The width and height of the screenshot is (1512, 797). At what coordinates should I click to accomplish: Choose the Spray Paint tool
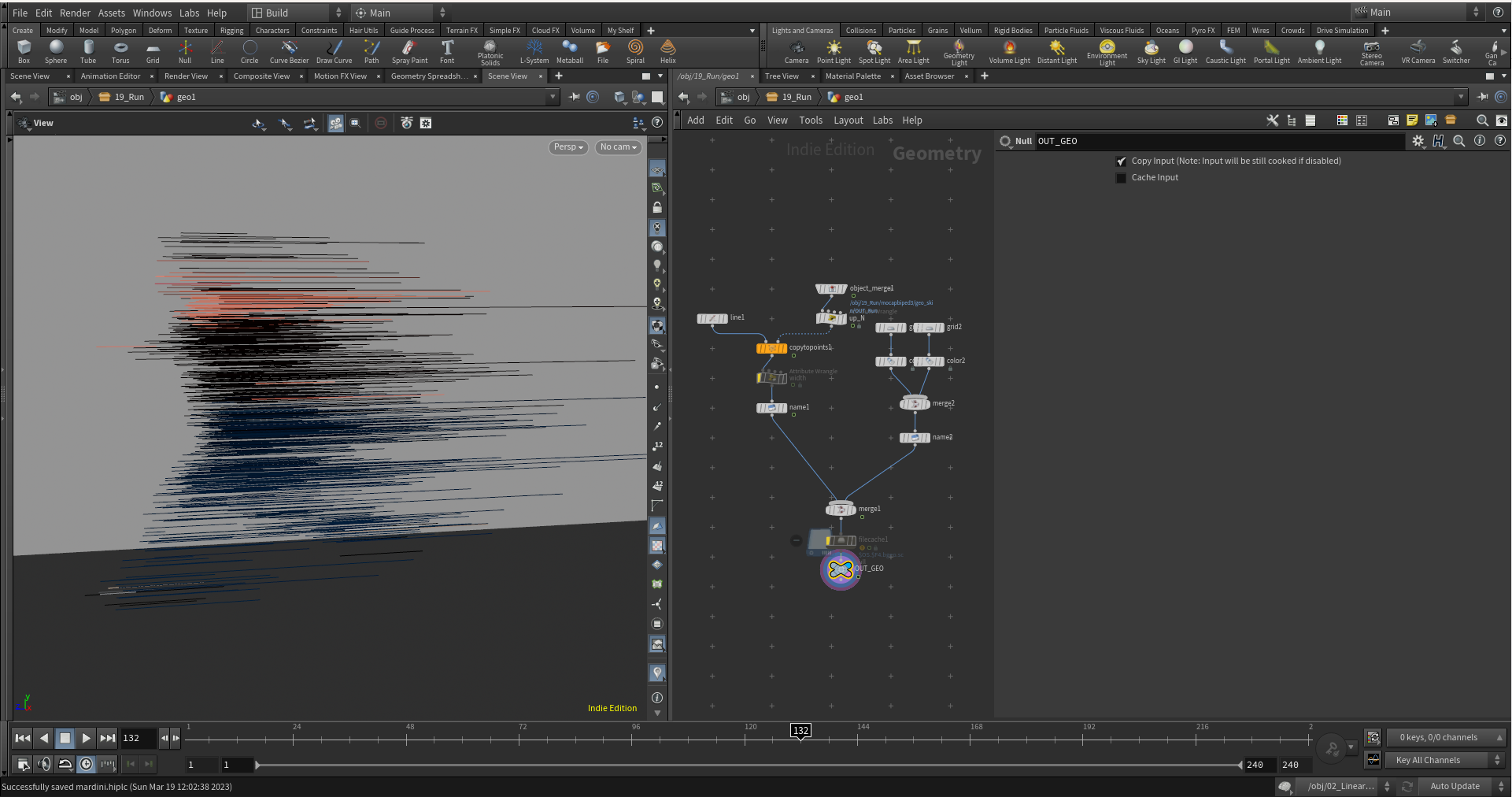click(409, 52)
